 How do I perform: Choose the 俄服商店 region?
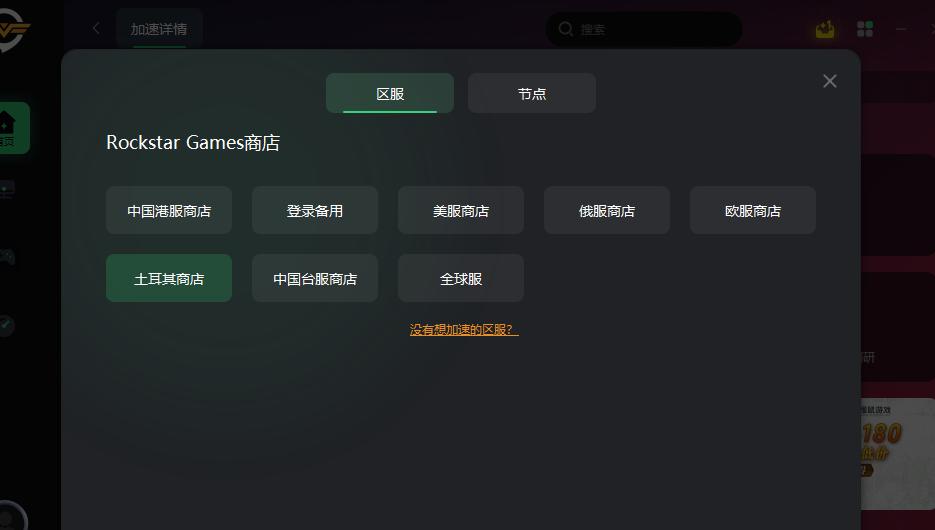coord(607,210)
